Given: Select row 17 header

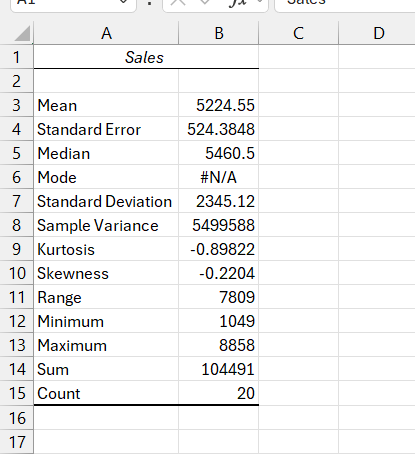Looking at the screenshot, I should (16, 442).
